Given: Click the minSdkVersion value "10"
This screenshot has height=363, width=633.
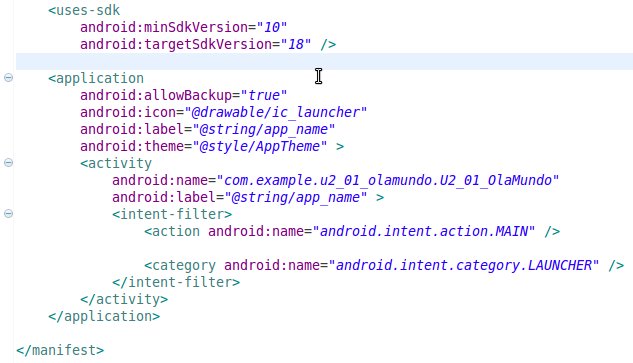Looking at the screenshot, I should point(272,27).
